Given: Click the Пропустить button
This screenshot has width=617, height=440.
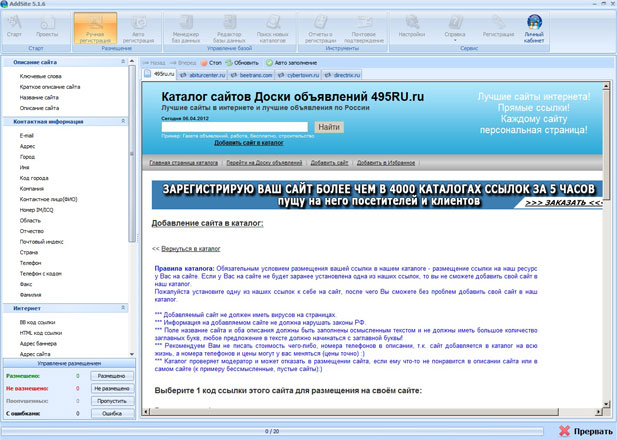Looking at the screenshot, I should click(112, 401).
